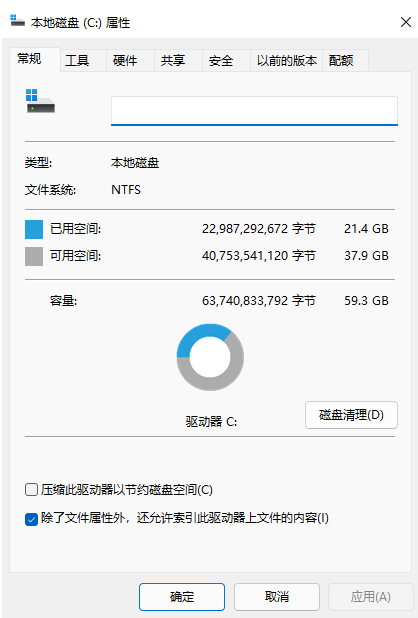Click the 21.4 GB used value
Viewport: 418px width, 618px height.
(x=366, y=229)
